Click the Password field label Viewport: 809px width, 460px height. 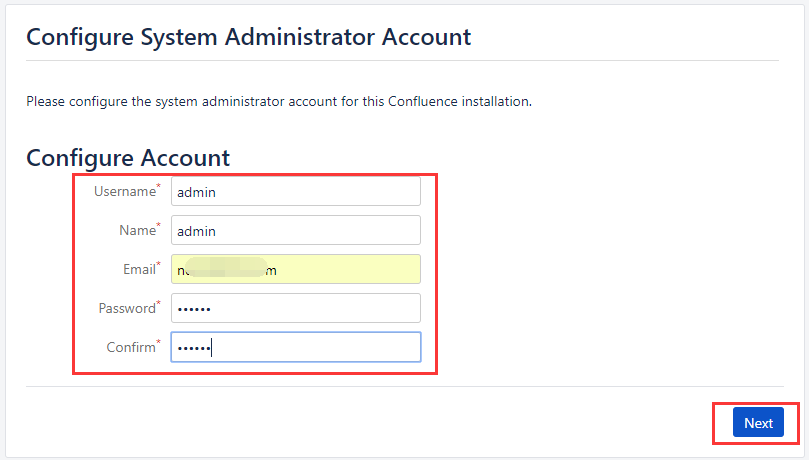pos(127,308)
